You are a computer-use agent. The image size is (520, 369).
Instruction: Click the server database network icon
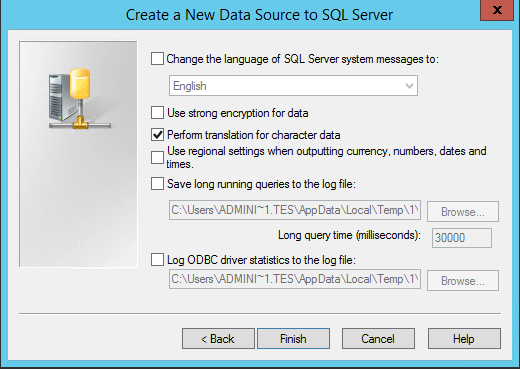point(80,99)
